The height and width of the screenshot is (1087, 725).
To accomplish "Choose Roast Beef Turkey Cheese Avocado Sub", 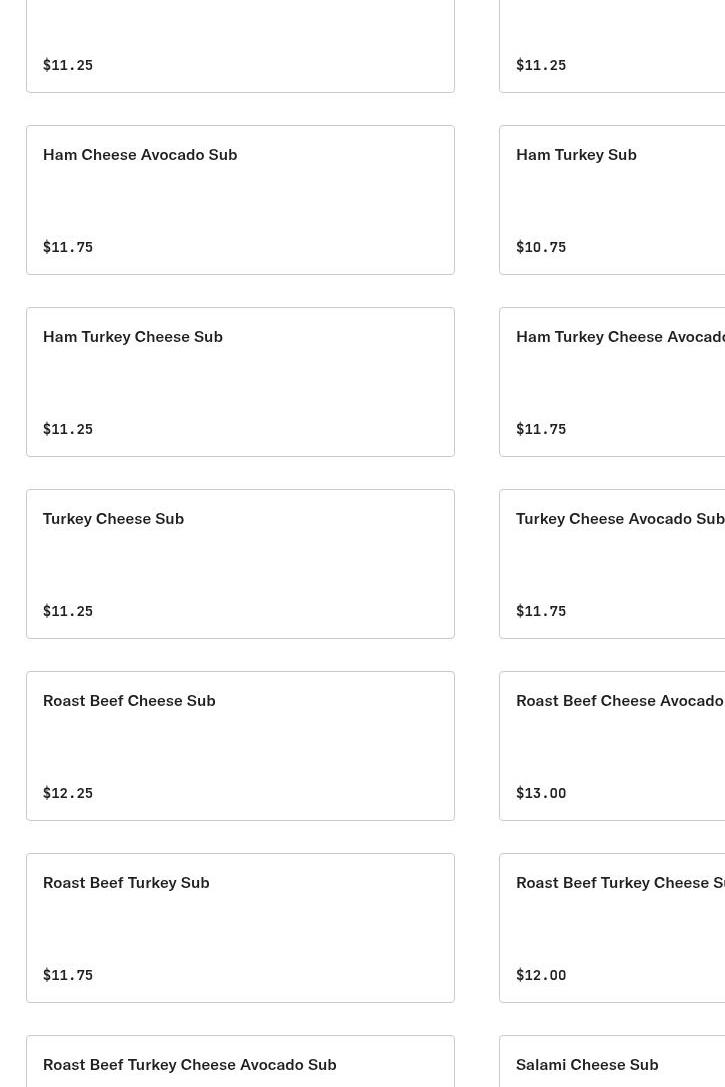I will click(x=189, y=1064).
